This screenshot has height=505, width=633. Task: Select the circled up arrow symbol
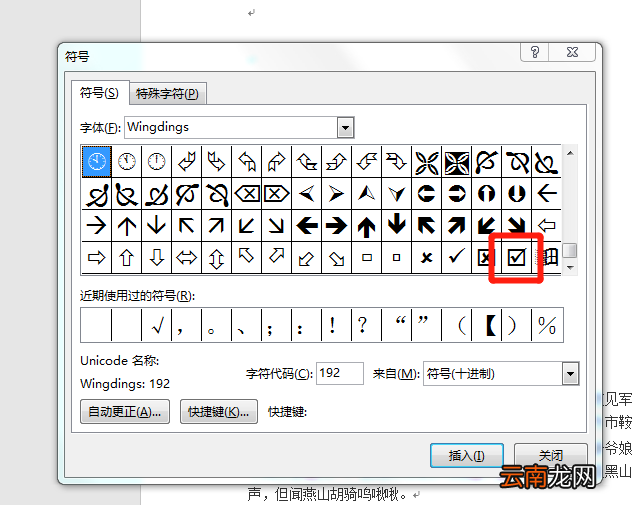point(486,193)
